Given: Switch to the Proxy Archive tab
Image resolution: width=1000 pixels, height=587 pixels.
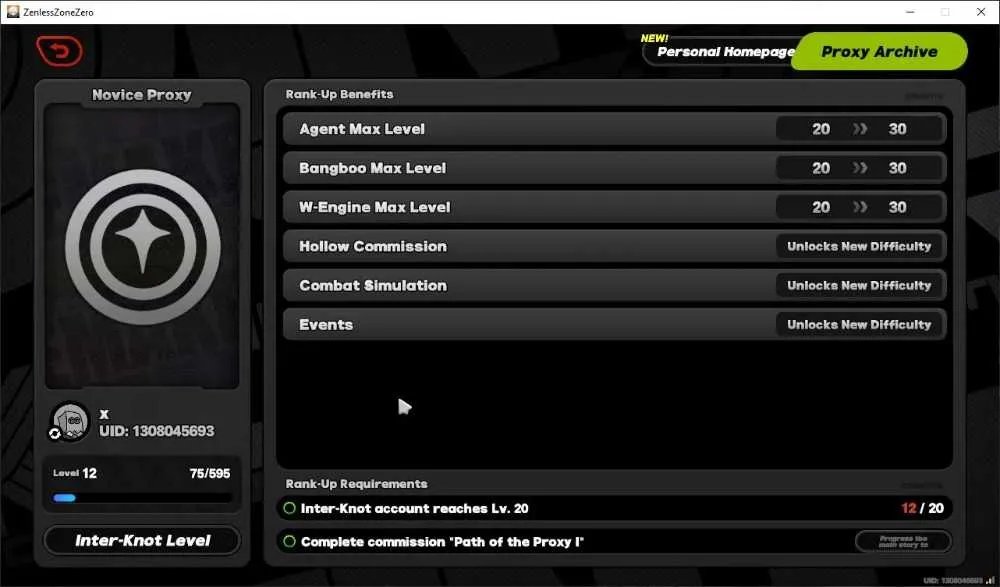Looking at the screenshot, I should (x=879, y=51).
